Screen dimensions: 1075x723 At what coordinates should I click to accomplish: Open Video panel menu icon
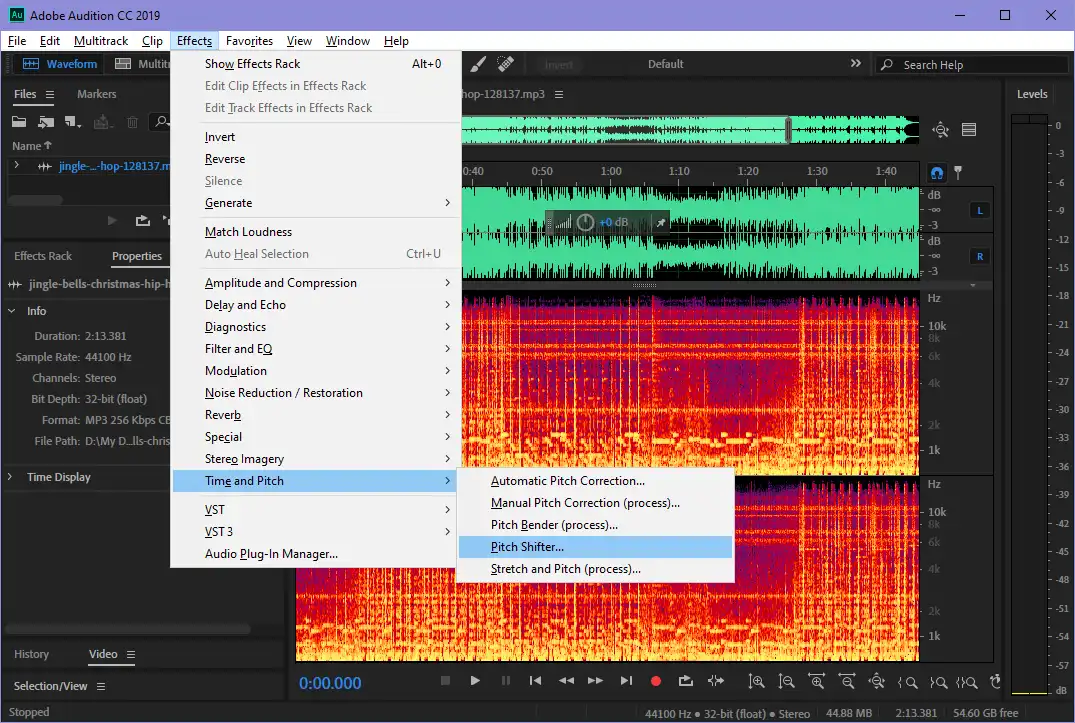[x=131, y=654]
